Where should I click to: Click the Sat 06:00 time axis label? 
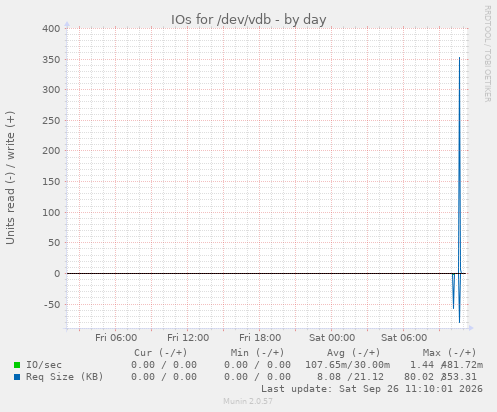404,338
